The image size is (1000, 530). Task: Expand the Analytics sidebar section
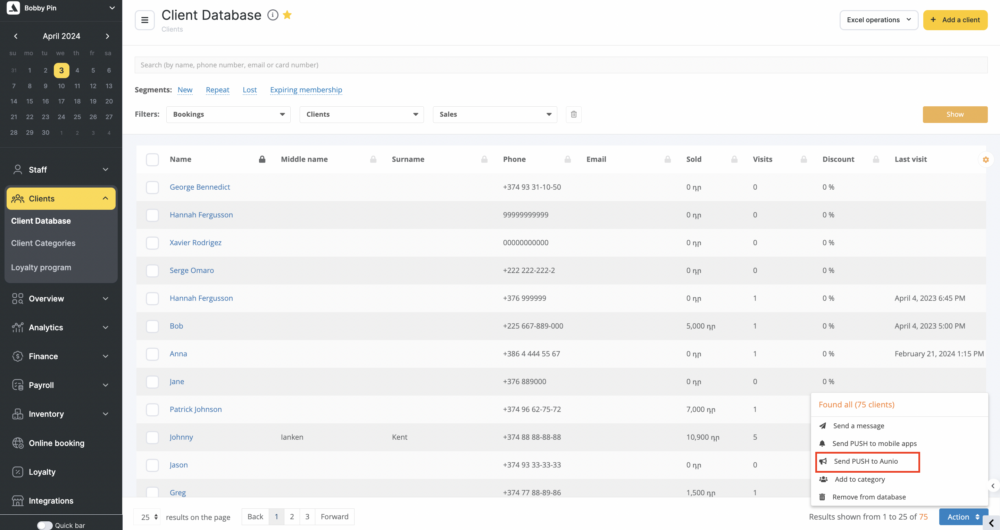coord(61,327)
